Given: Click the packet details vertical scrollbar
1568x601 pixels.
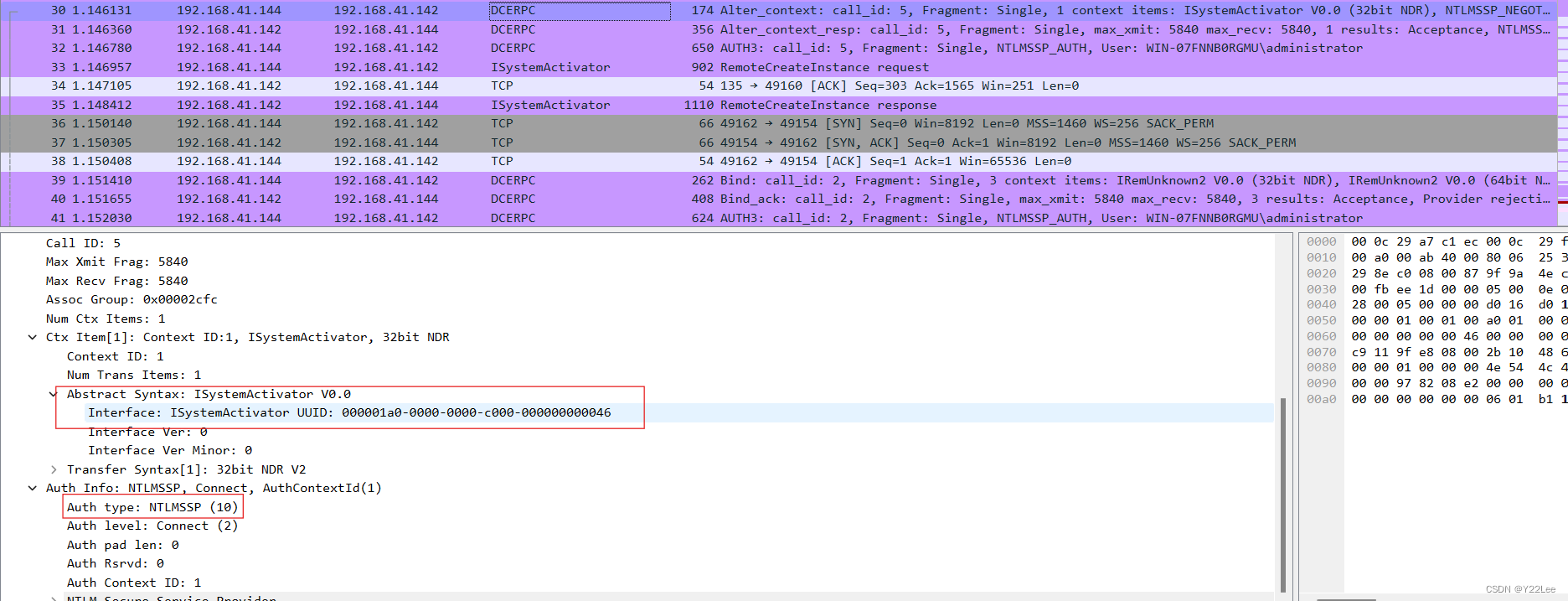Looking at the screenshot, I should (x=1282, y=495).
